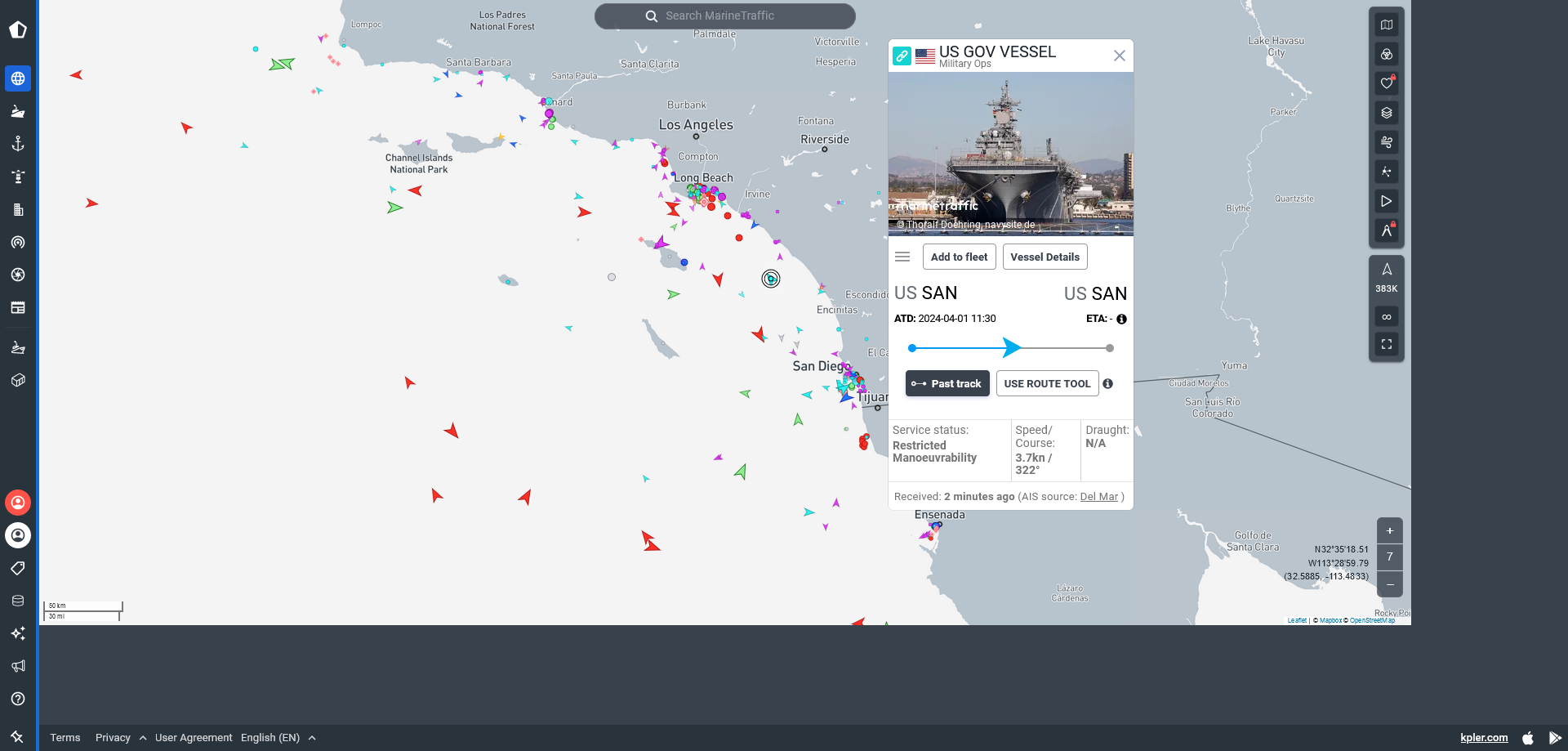
Task: Show the vessel's Past track
Action: 947,383
